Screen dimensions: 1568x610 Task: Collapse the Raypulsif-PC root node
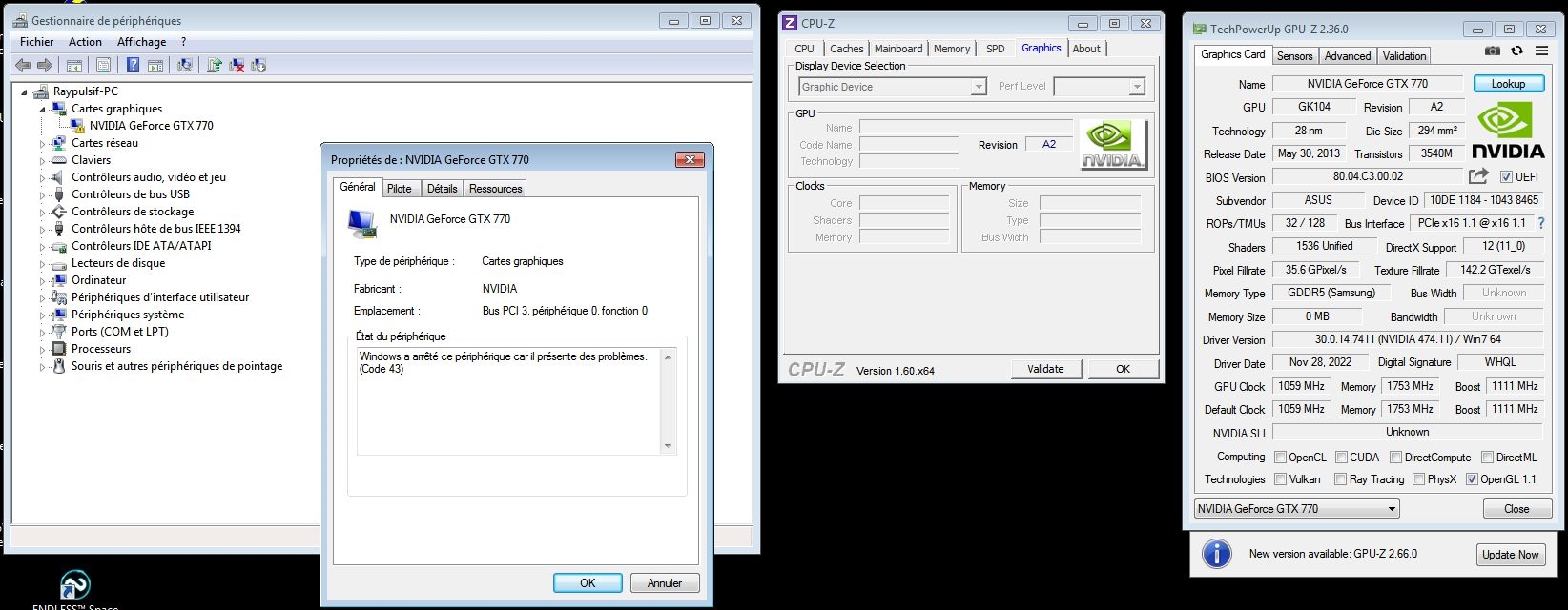point(25,92)
